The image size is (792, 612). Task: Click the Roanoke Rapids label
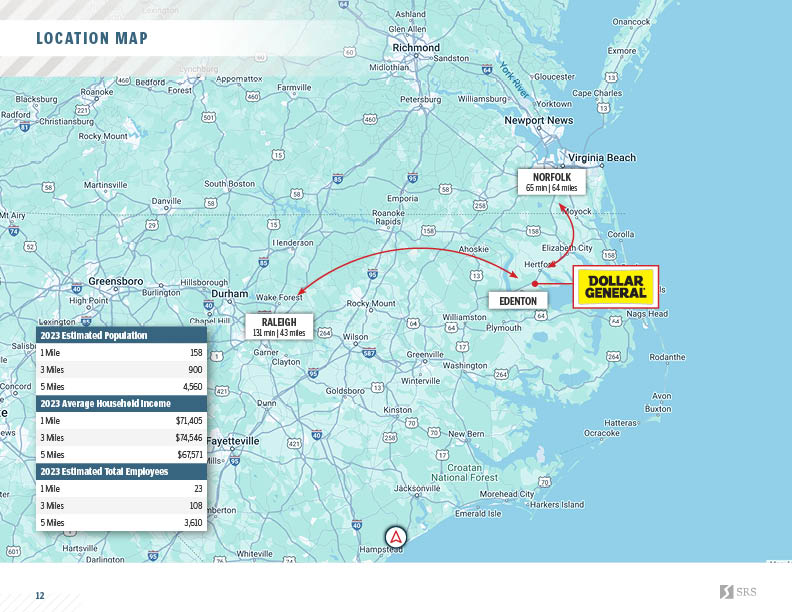tap(388, 217)
